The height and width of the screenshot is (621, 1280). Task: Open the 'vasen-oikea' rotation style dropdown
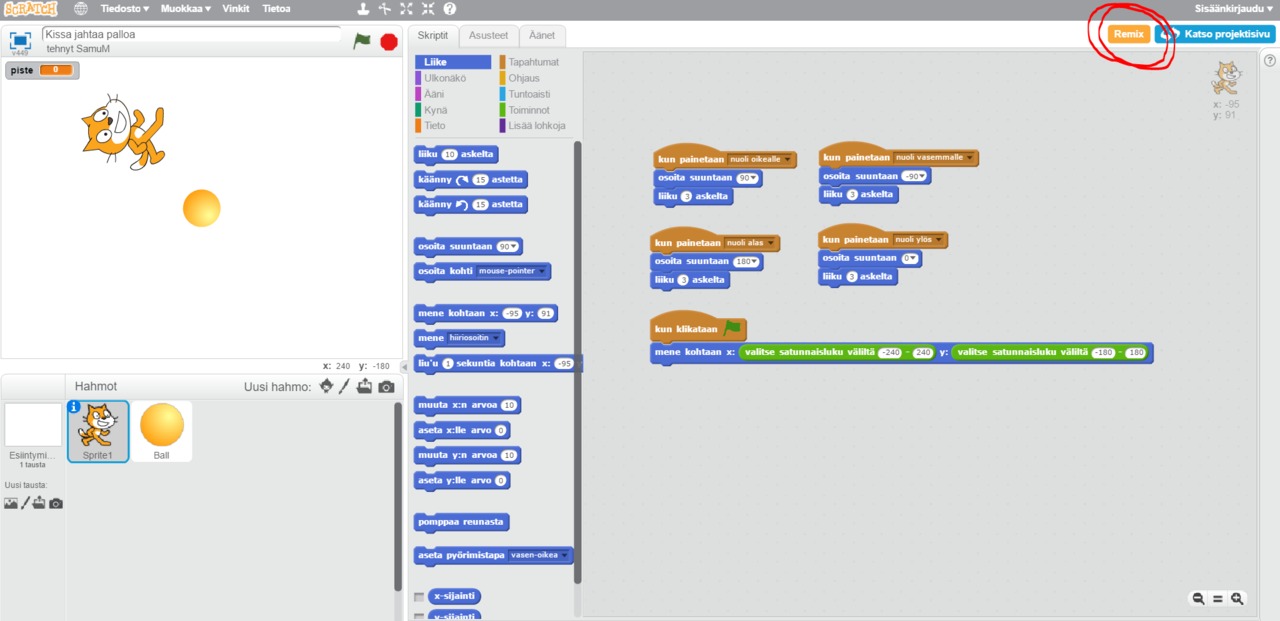pos(567,555)
